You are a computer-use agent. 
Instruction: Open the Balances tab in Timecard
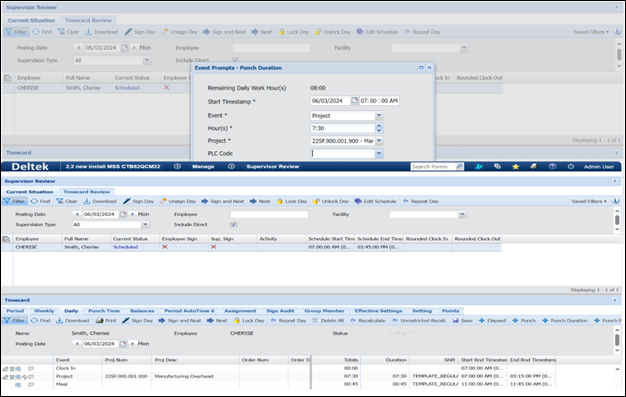142,311
